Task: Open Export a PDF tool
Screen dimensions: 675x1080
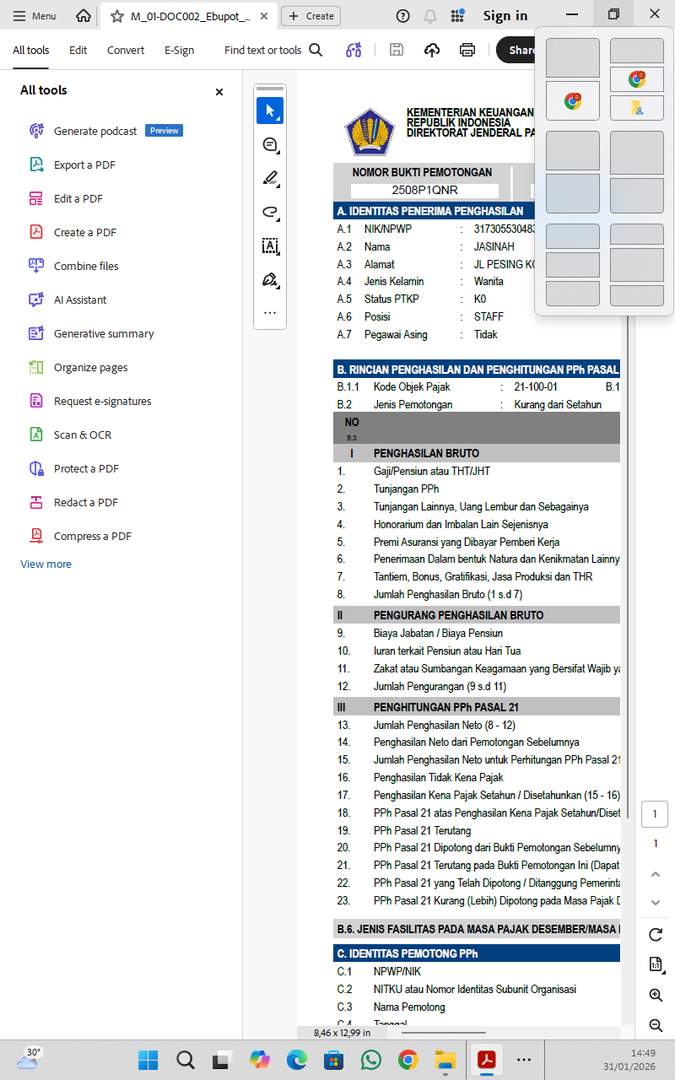Action: (x=85, y=165)
